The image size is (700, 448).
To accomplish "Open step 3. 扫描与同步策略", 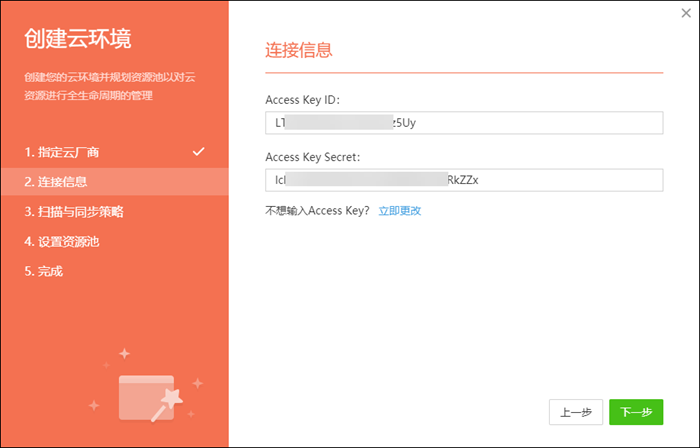I will pyautogui.click(x=75, y=212).
